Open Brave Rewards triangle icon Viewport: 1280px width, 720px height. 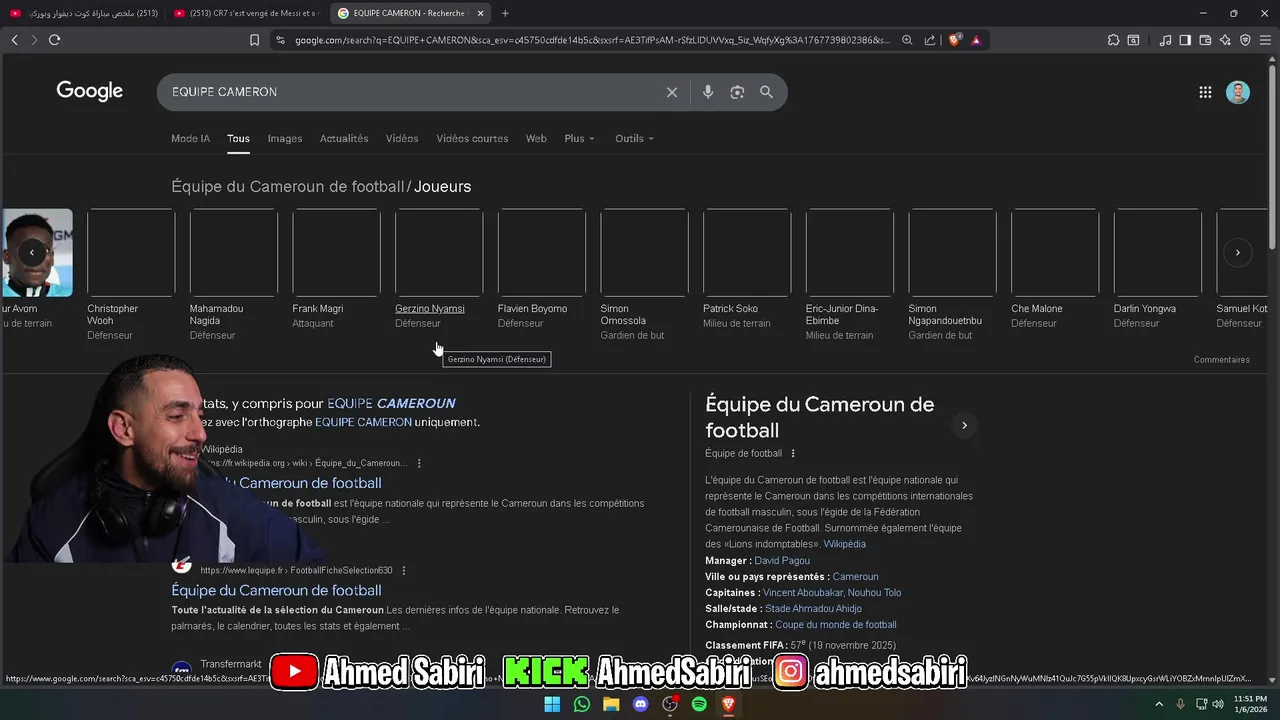976,40
